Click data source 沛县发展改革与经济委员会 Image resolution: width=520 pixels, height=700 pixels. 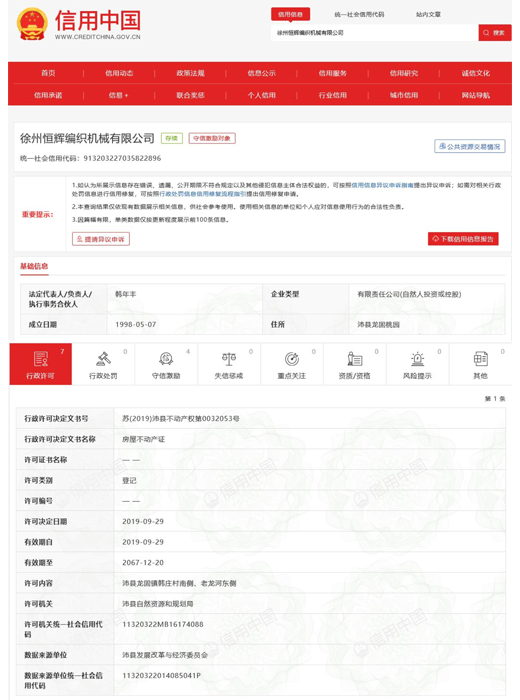[165, 655]
